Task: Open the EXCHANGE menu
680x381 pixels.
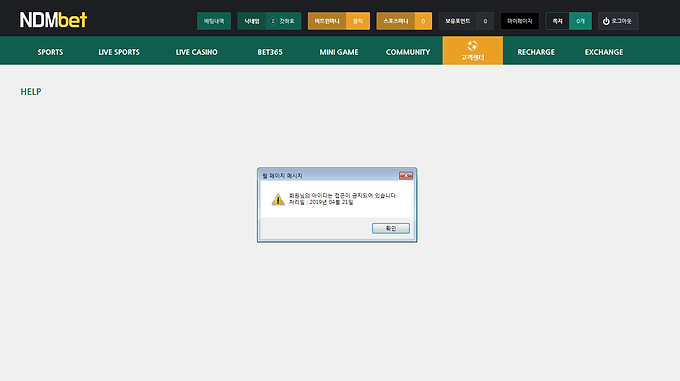Action: 604,52
